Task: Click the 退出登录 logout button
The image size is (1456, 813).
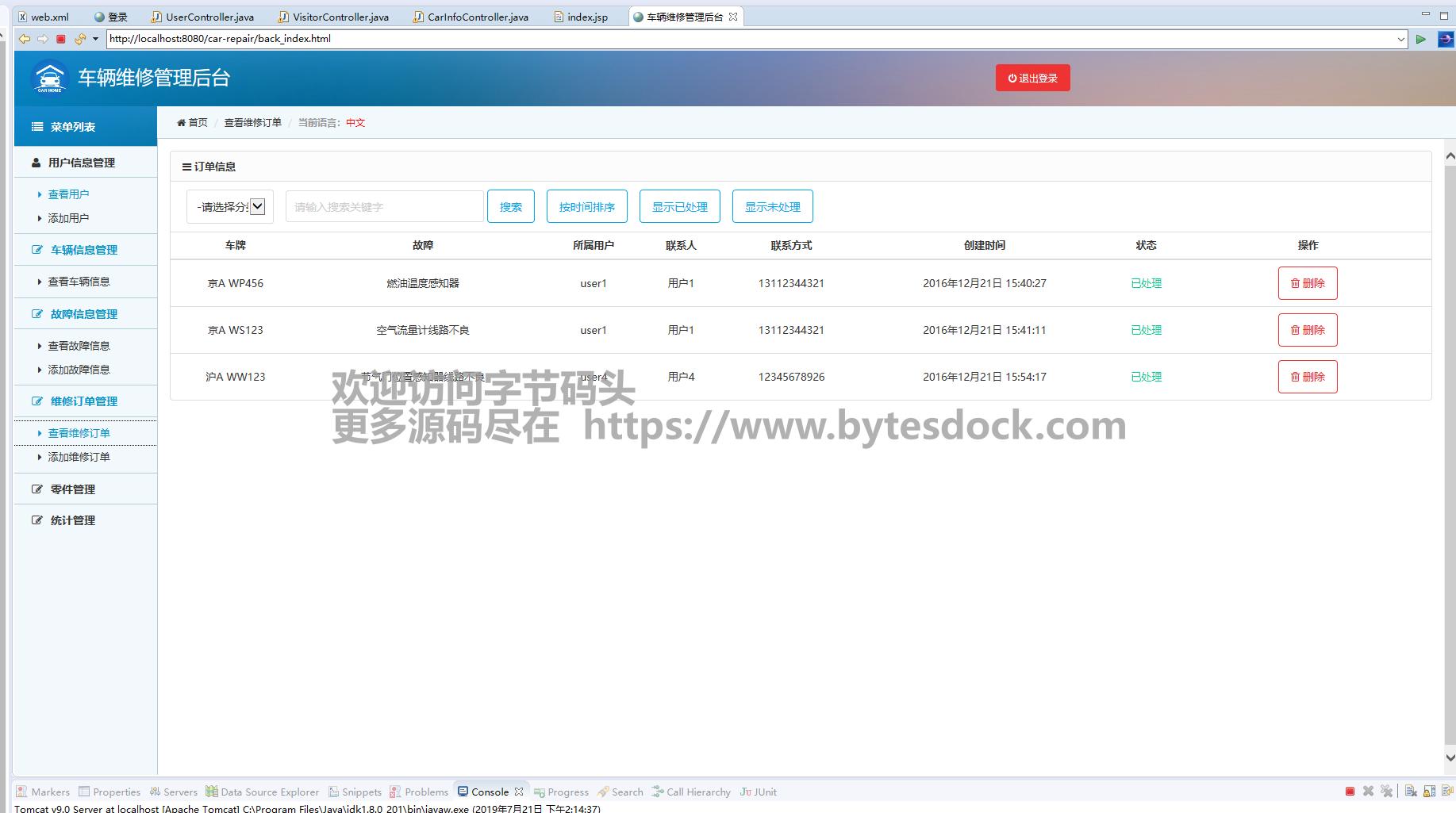Action: tap(1032, 78)
